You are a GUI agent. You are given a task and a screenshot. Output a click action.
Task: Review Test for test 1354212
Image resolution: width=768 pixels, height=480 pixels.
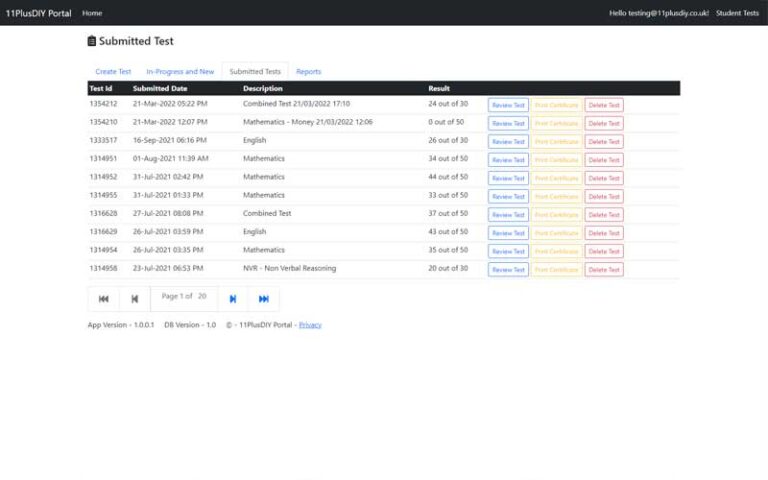pyautogui.click(x=508, y=105)
